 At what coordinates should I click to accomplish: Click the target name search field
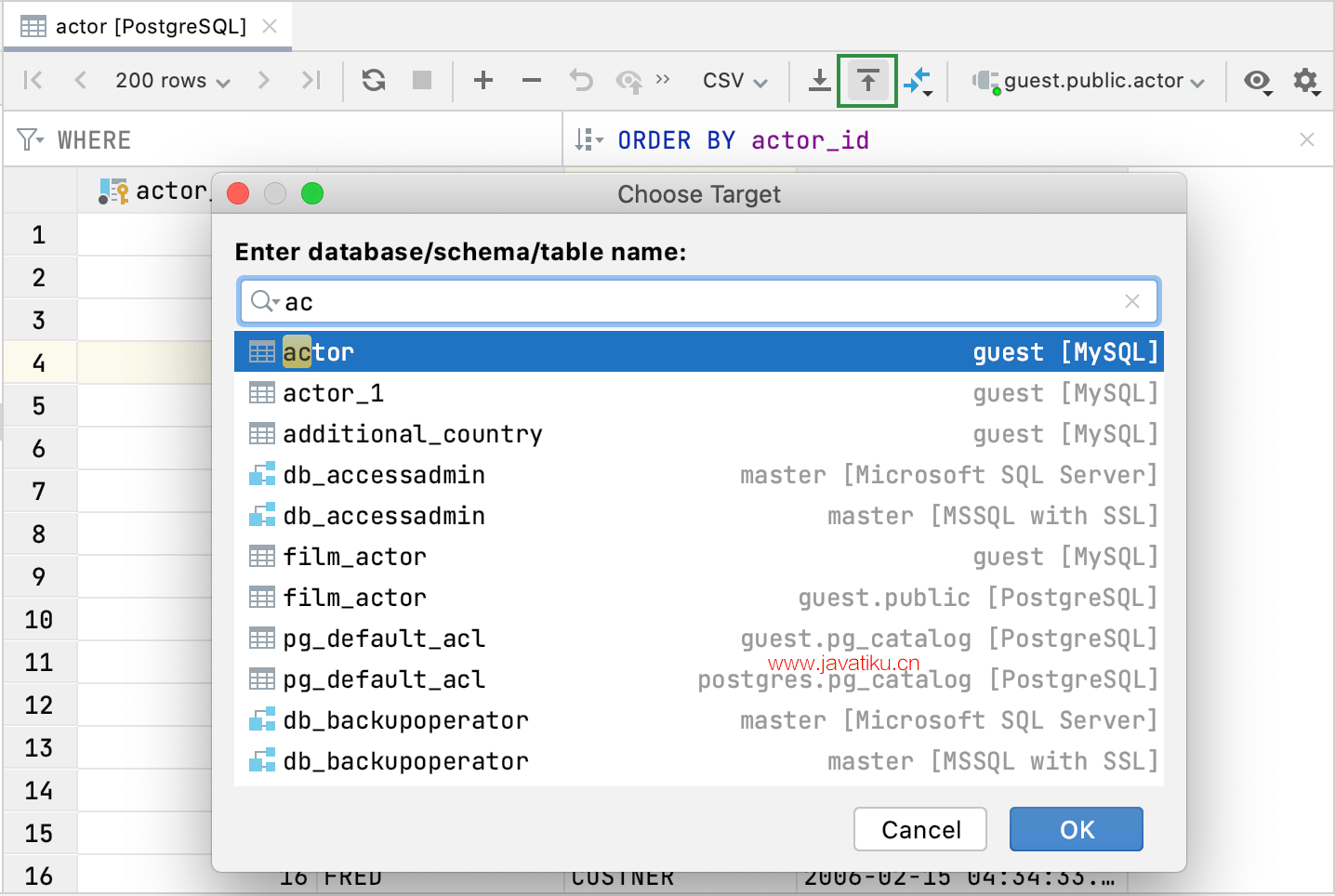point(697,301)
